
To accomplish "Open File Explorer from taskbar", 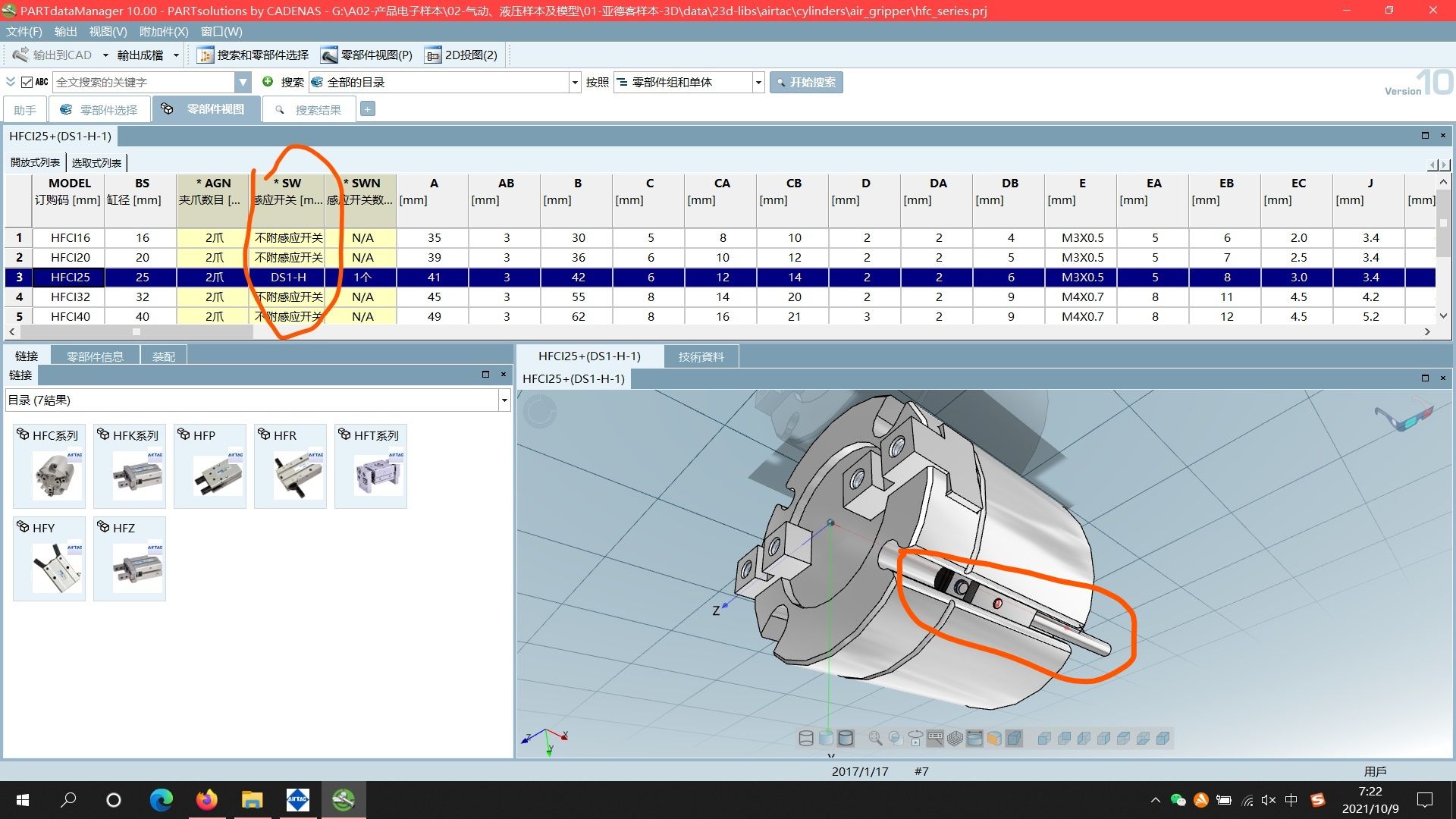I will [x=252, y=799].
